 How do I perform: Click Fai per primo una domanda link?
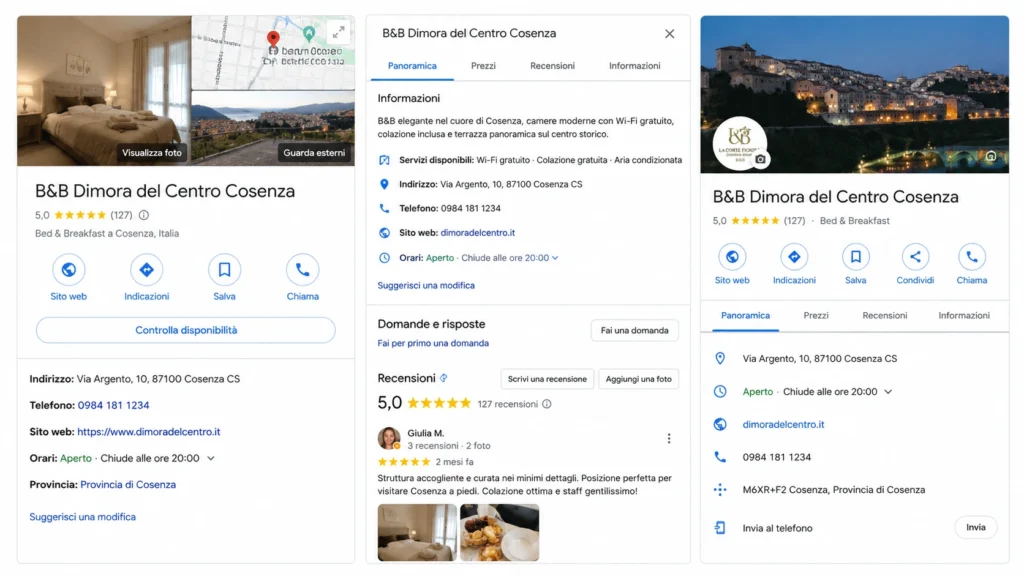point(433,343)
